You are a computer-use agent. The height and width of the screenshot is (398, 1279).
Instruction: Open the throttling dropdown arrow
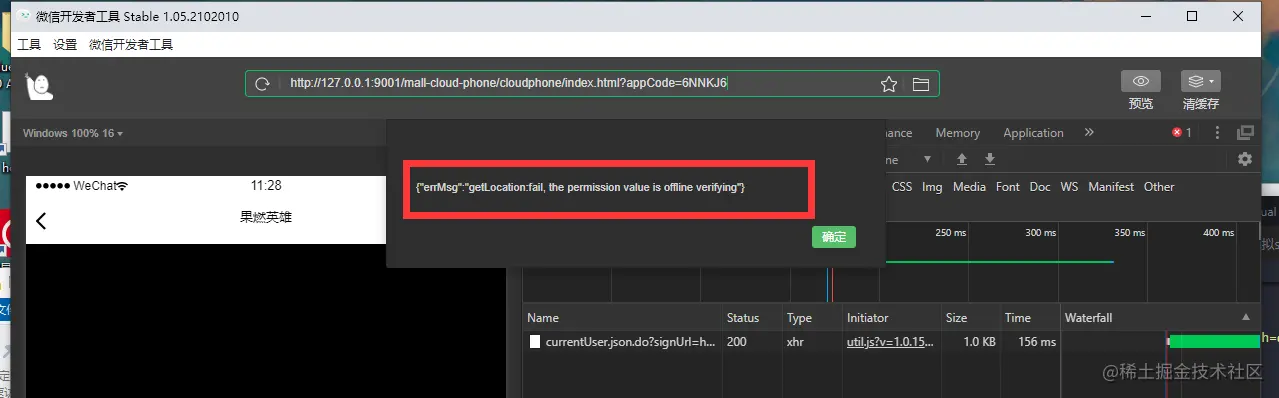pyautogui.click(x=927, y=159)
